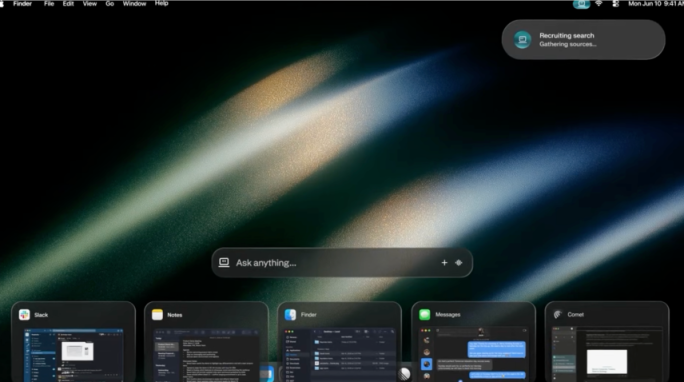
Task: Click the Slack app icon
Action: coord(24,314)
